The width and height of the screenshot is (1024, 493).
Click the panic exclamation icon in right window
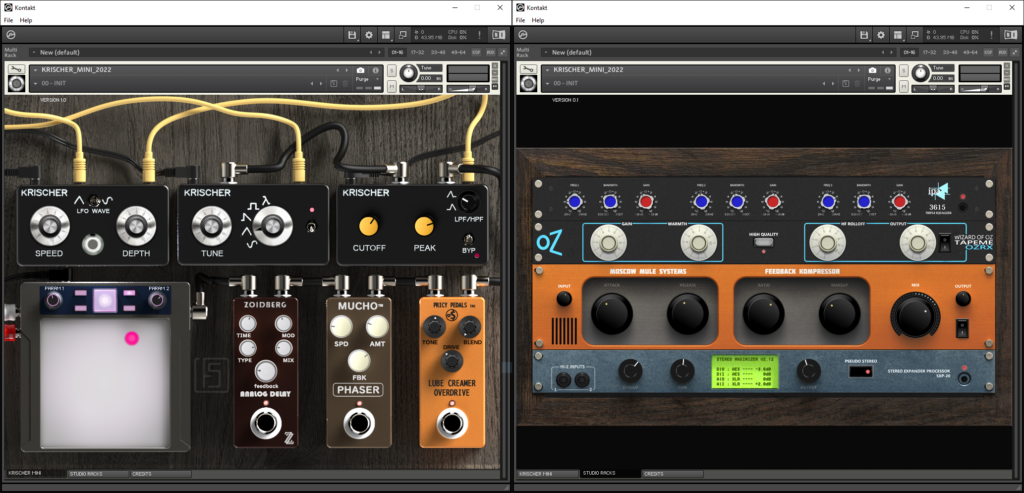[x=992, y=35]
